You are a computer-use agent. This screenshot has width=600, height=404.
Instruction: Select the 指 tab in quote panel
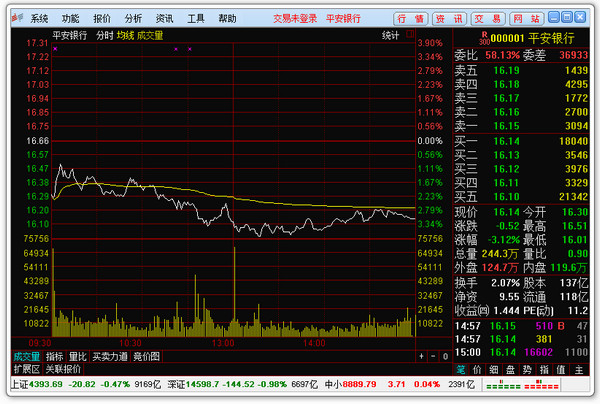[544, 370]
